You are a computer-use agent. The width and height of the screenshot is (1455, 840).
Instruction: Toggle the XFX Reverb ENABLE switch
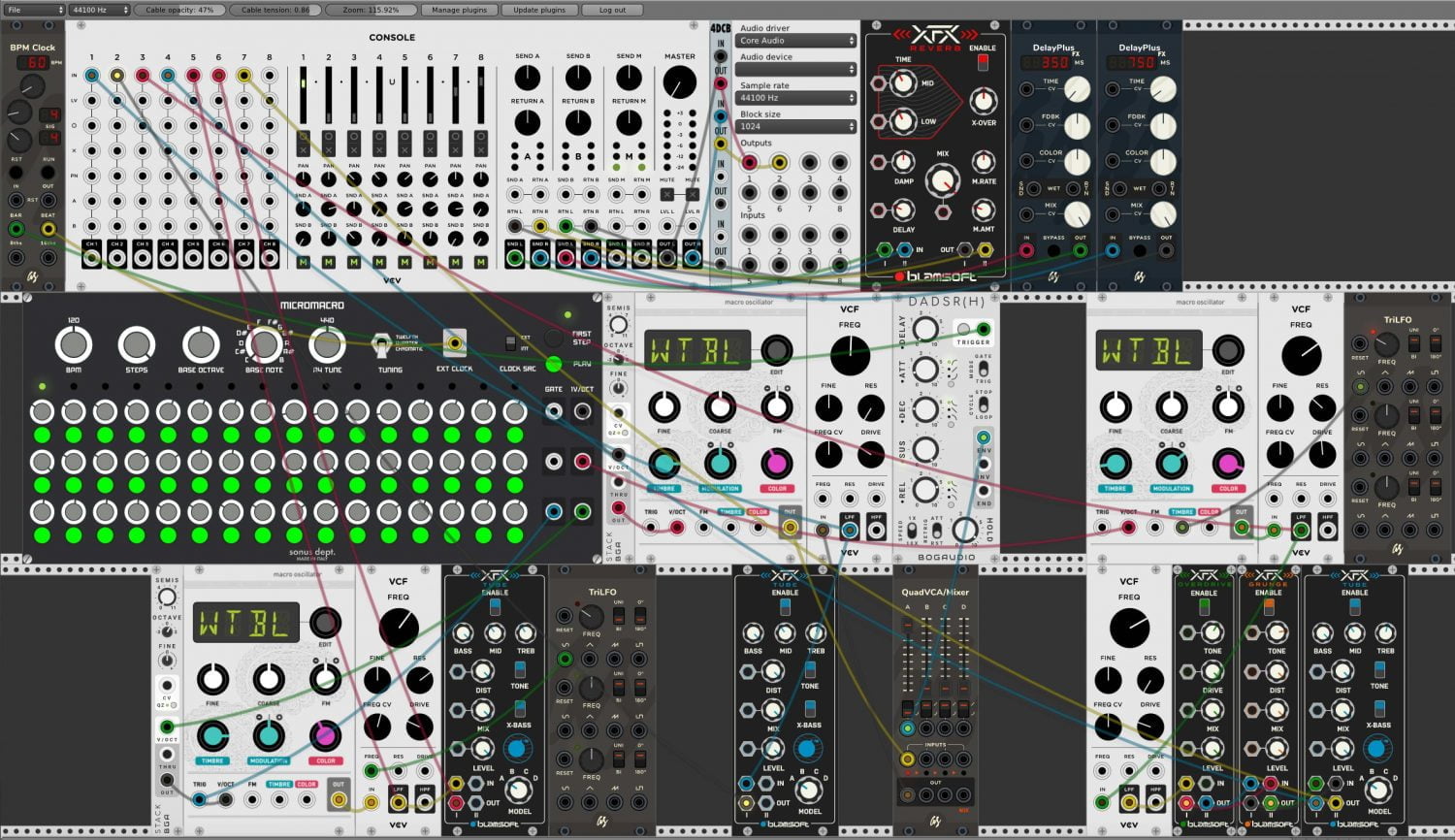[983, 62]
